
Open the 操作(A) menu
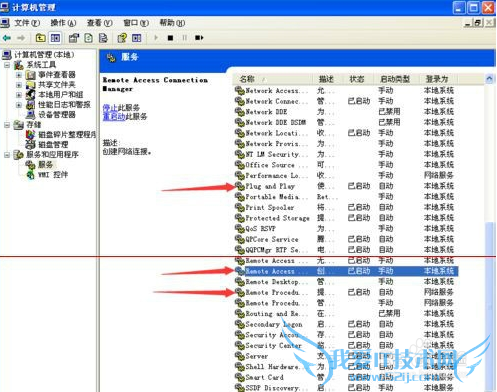[x=63, y=23]
